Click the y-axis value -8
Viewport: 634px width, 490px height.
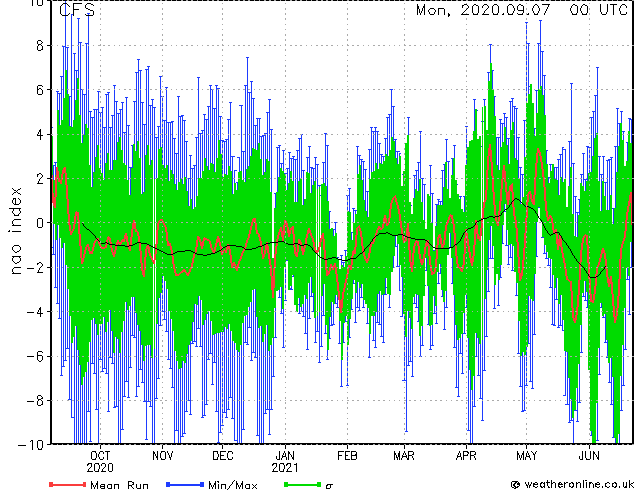click(x=35, y=400)
